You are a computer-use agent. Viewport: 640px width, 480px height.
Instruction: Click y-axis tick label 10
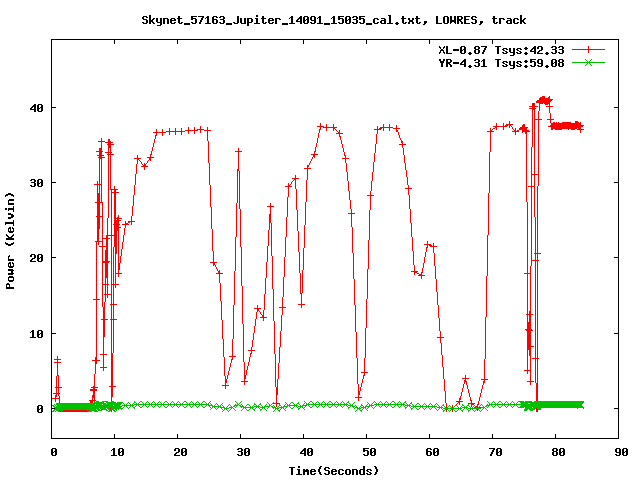pyautogui.click(x=36, y=333)
